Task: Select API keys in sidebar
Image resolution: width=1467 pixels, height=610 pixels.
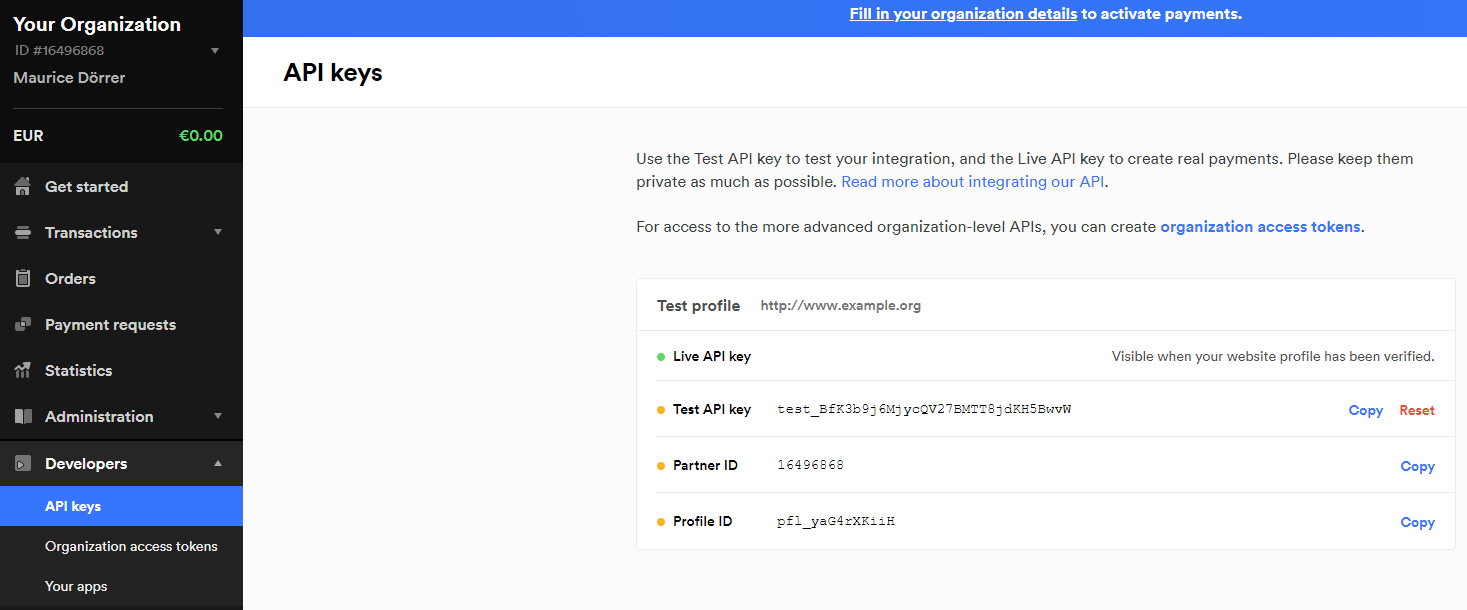Action: pos(73,506)
